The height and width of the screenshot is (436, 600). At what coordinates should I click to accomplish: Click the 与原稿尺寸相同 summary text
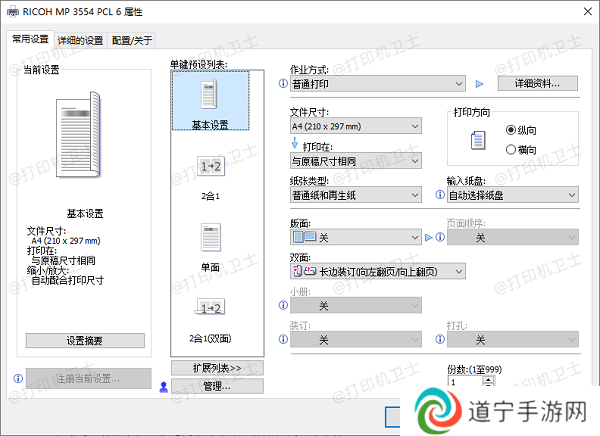tap(64, 261)
